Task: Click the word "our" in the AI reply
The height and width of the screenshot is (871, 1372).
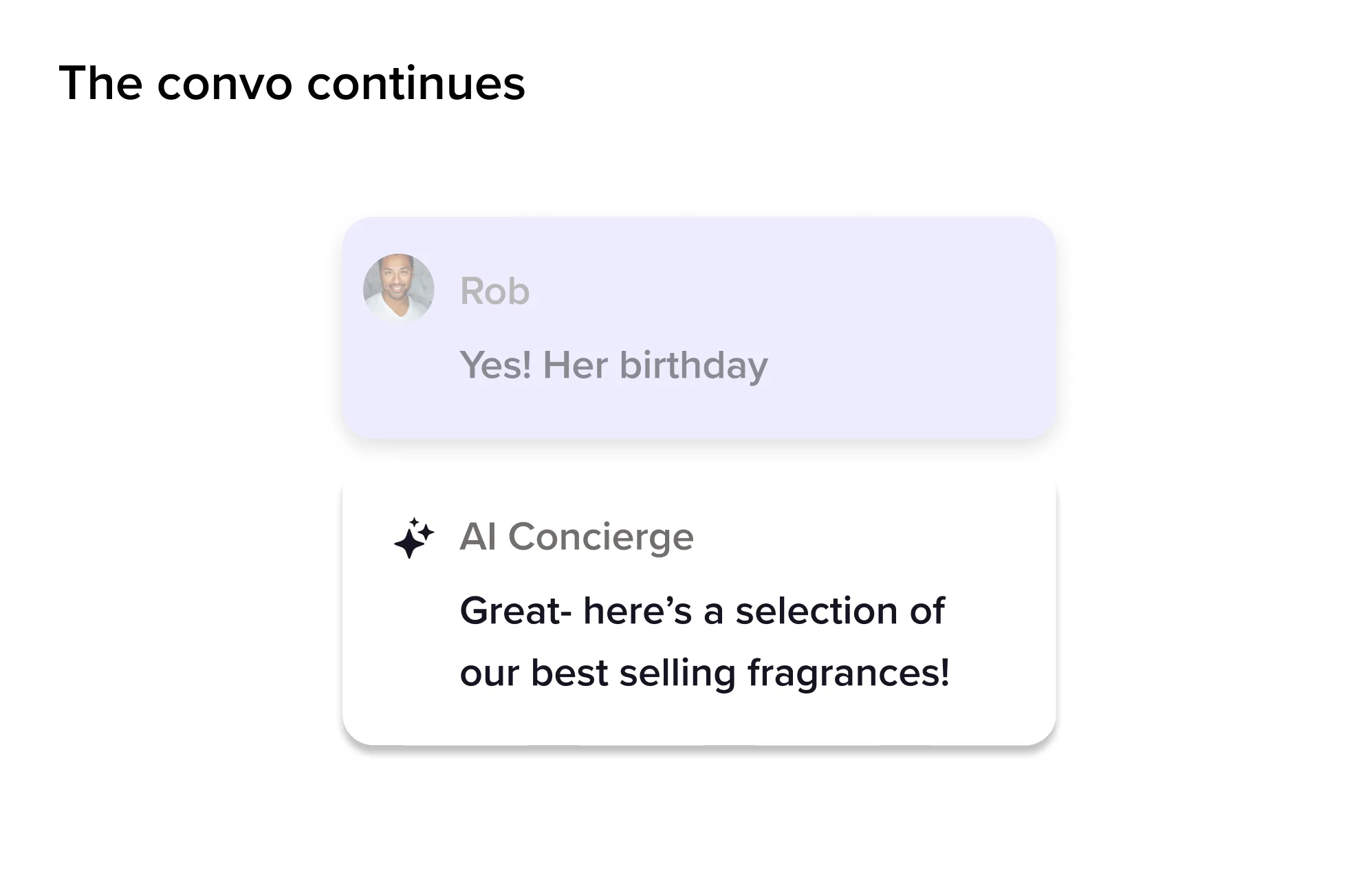Action: [489, 674]
